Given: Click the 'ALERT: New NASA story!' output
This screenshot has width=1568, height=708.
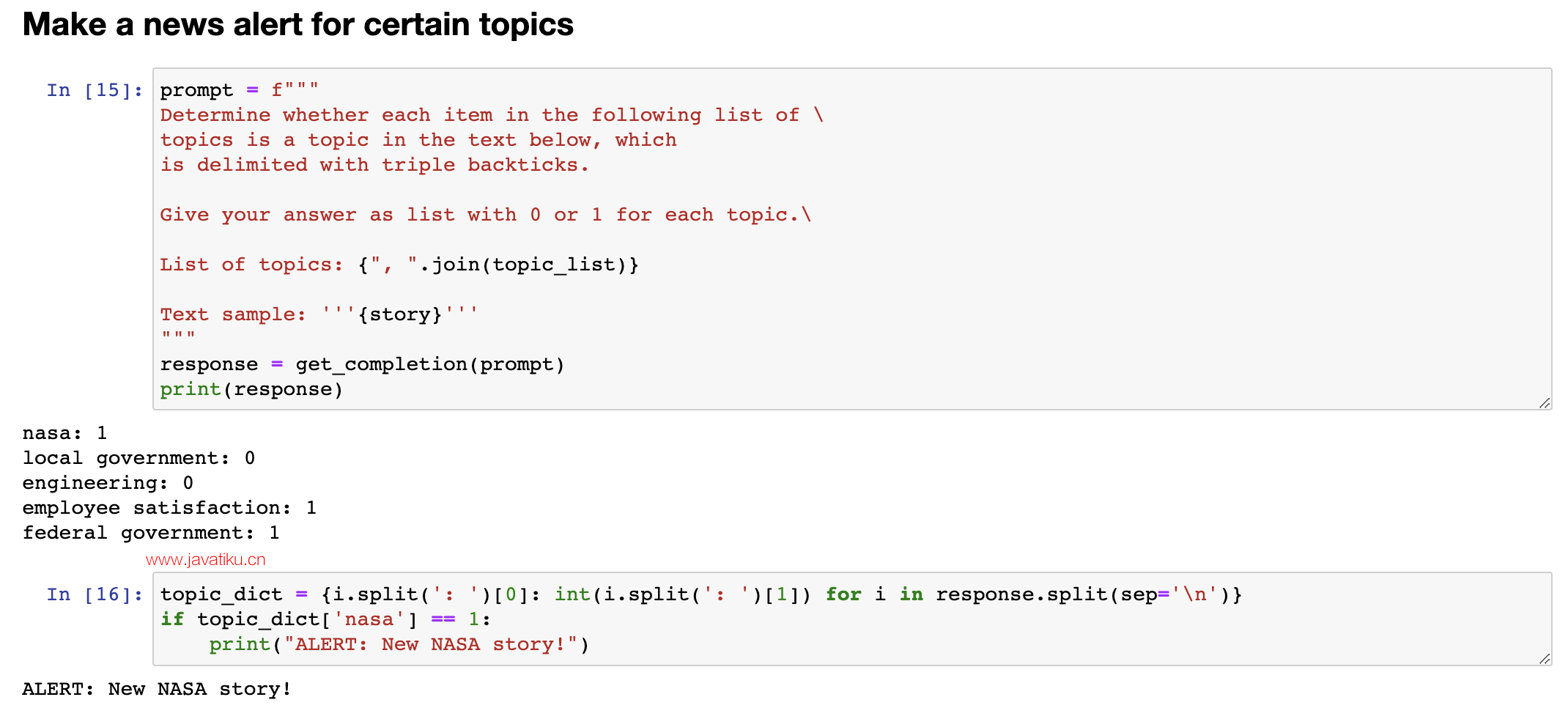Looking at the screenshot, I should pyautogui.click(x=157, y=689).
